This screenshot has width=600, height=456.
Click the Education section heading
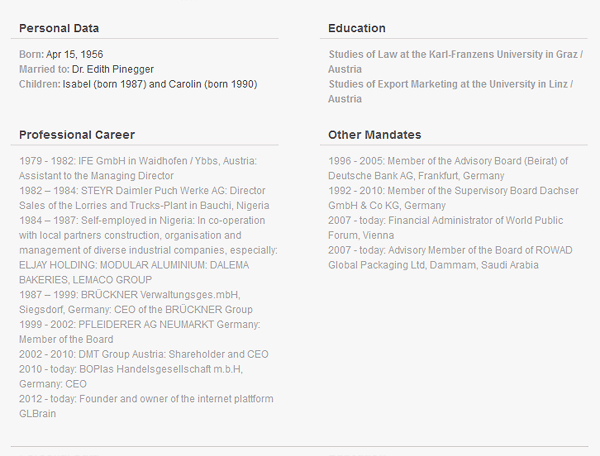[x=357, y=28]
